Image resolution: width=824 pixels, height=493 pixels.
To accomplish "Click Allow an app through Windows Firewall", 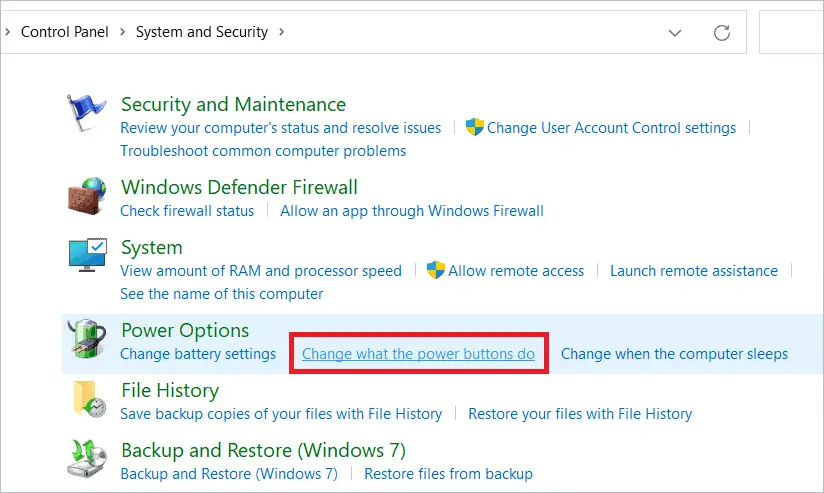I will pyautogui.click(x=412, y=211).
